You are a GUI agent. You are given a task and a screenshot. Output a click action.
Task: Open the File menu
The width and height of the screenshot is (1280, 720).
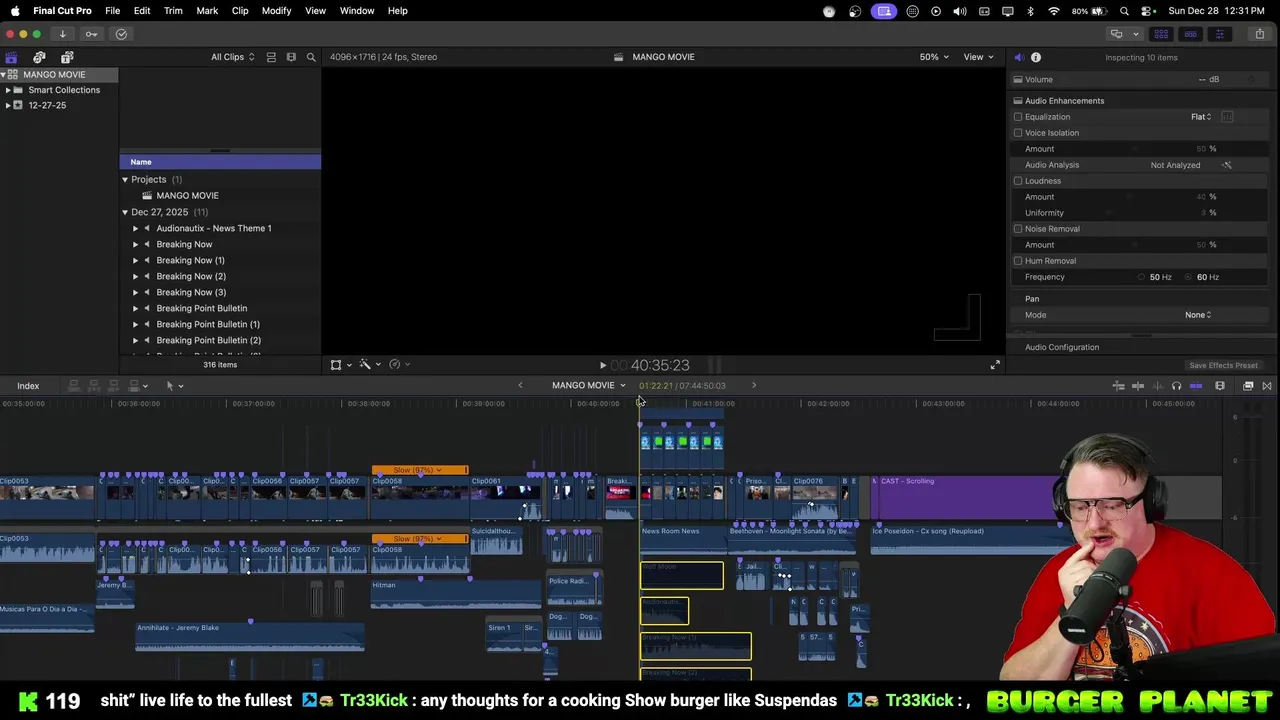113,11
